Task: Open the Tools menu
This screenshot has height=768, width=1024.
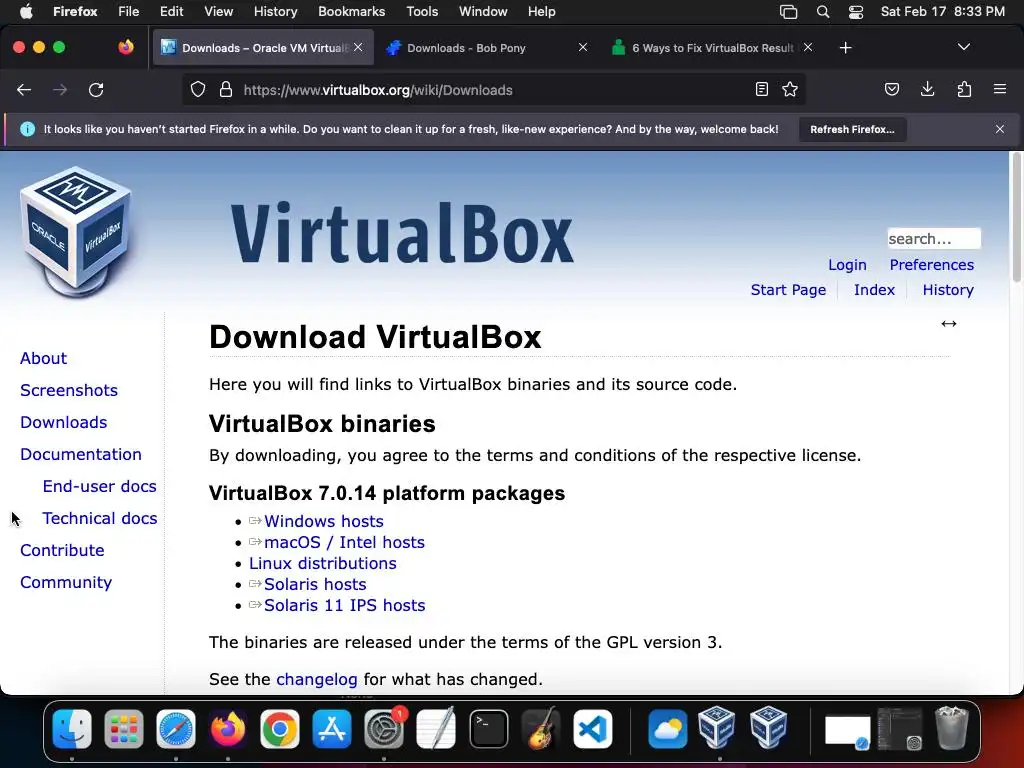Action: [422, 11]
